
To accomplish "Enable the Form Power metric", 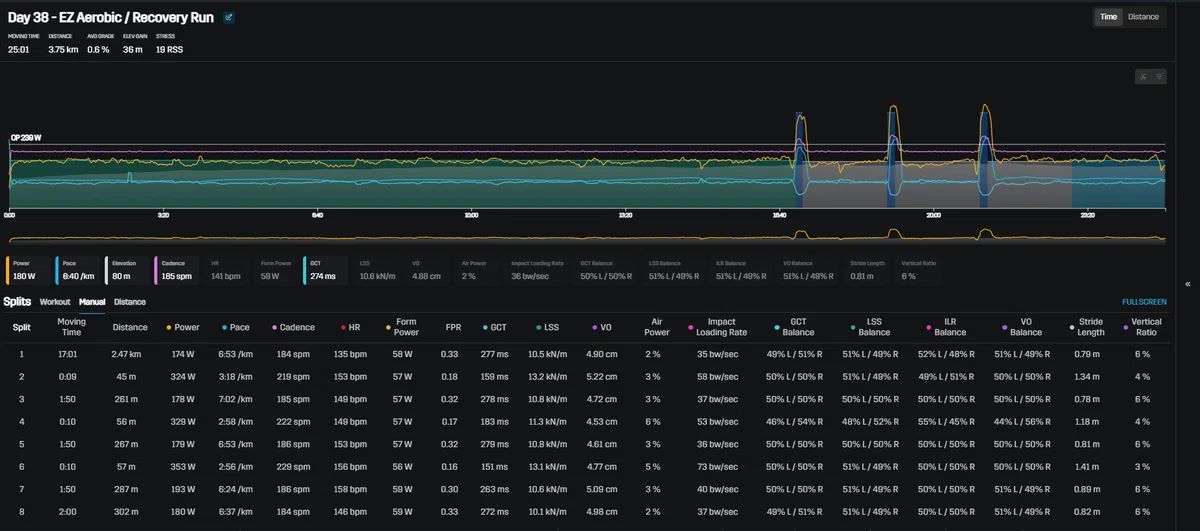I will point(275,270).
